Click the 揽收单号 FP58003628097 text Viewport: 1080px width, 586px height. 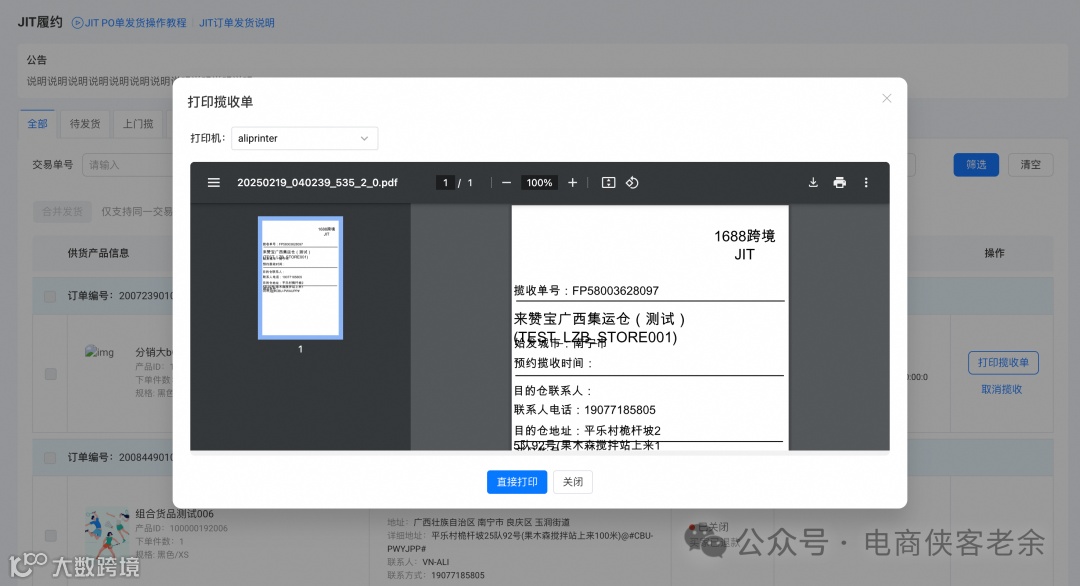[x=586, y=291]
